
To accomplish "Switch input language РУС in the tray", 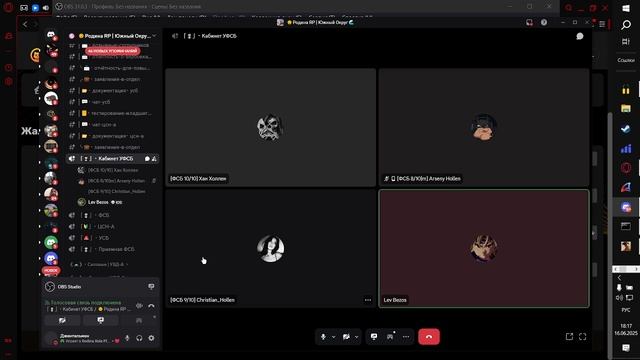I will pos(626,310).
